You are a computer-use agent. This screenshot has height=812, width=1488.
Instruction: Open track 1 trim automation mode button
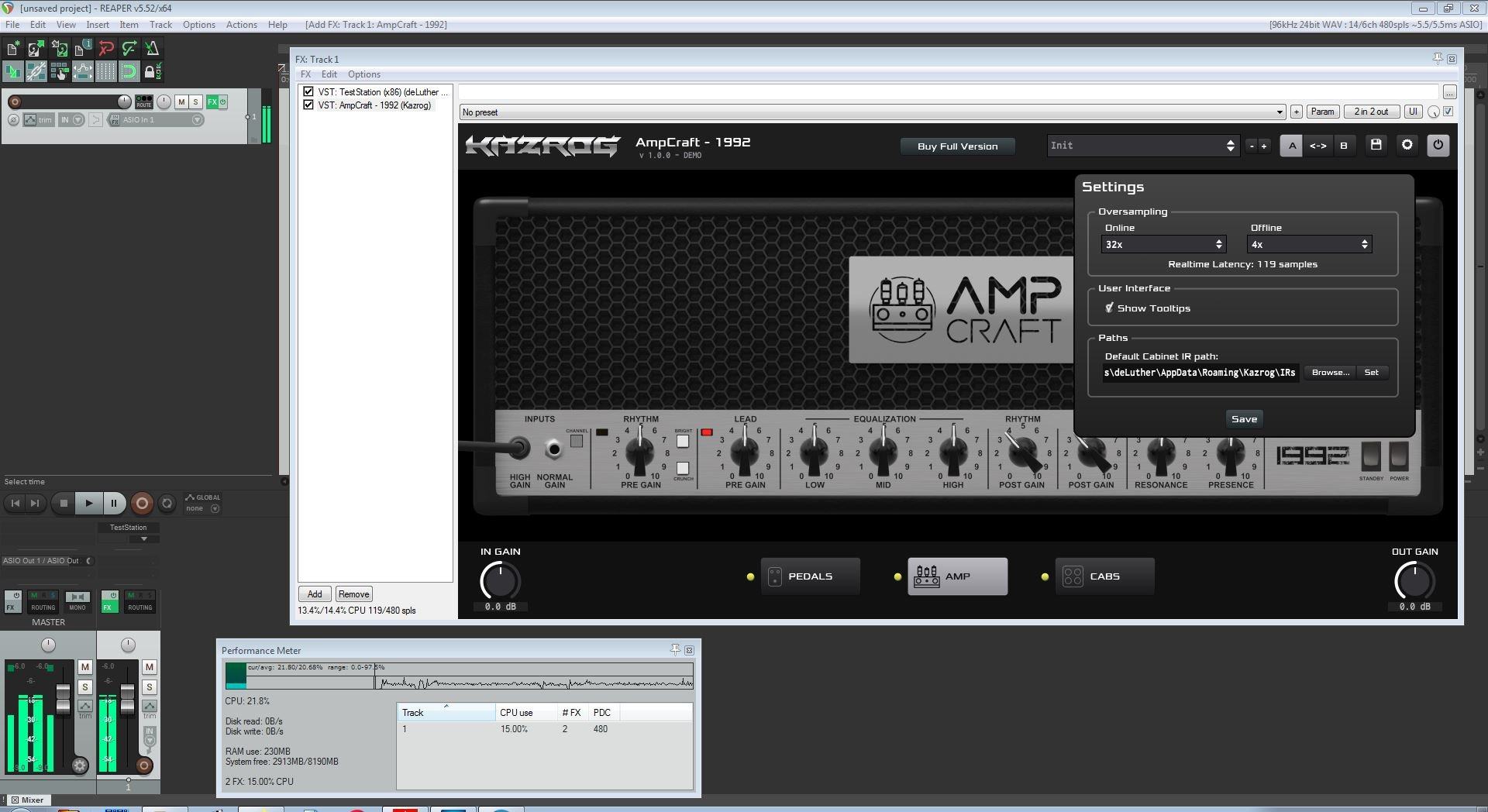tap(39, 120)
